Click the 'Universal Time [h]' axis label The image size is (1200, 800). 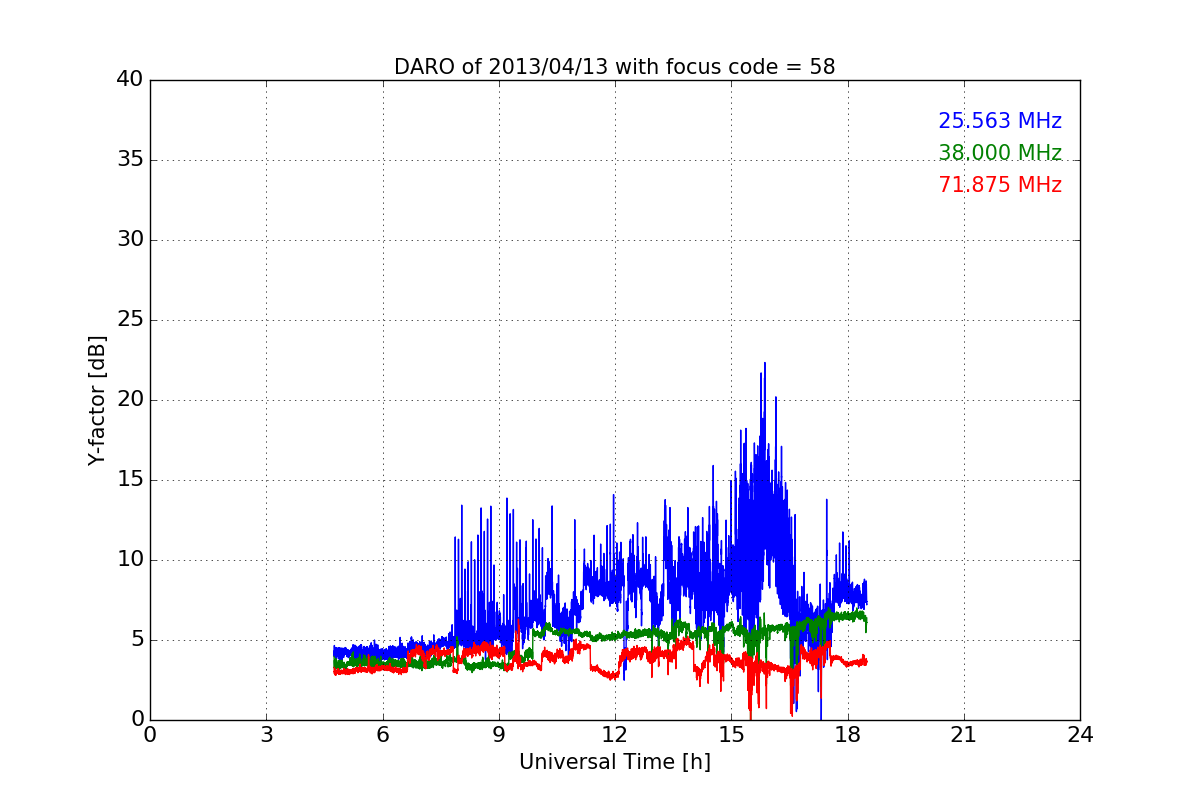(x=615, y=762)
